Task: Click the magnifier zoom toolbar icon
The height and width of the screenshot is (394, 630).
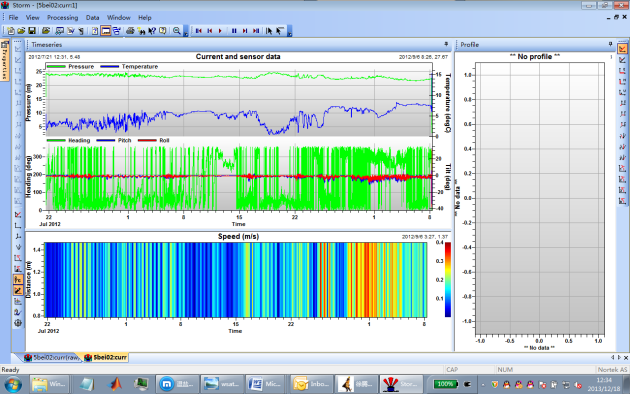Action: tap(177, 31)
